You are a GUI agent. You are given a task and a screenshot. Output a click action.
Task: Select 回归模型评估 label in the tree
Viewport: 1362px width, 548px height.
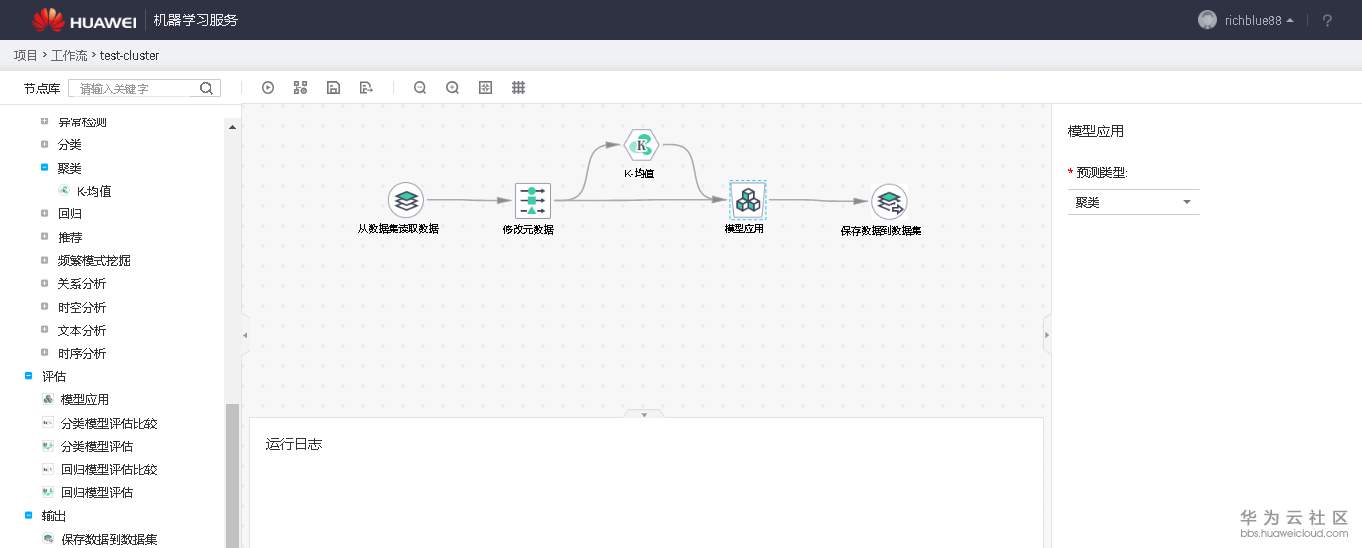(97, 492)
